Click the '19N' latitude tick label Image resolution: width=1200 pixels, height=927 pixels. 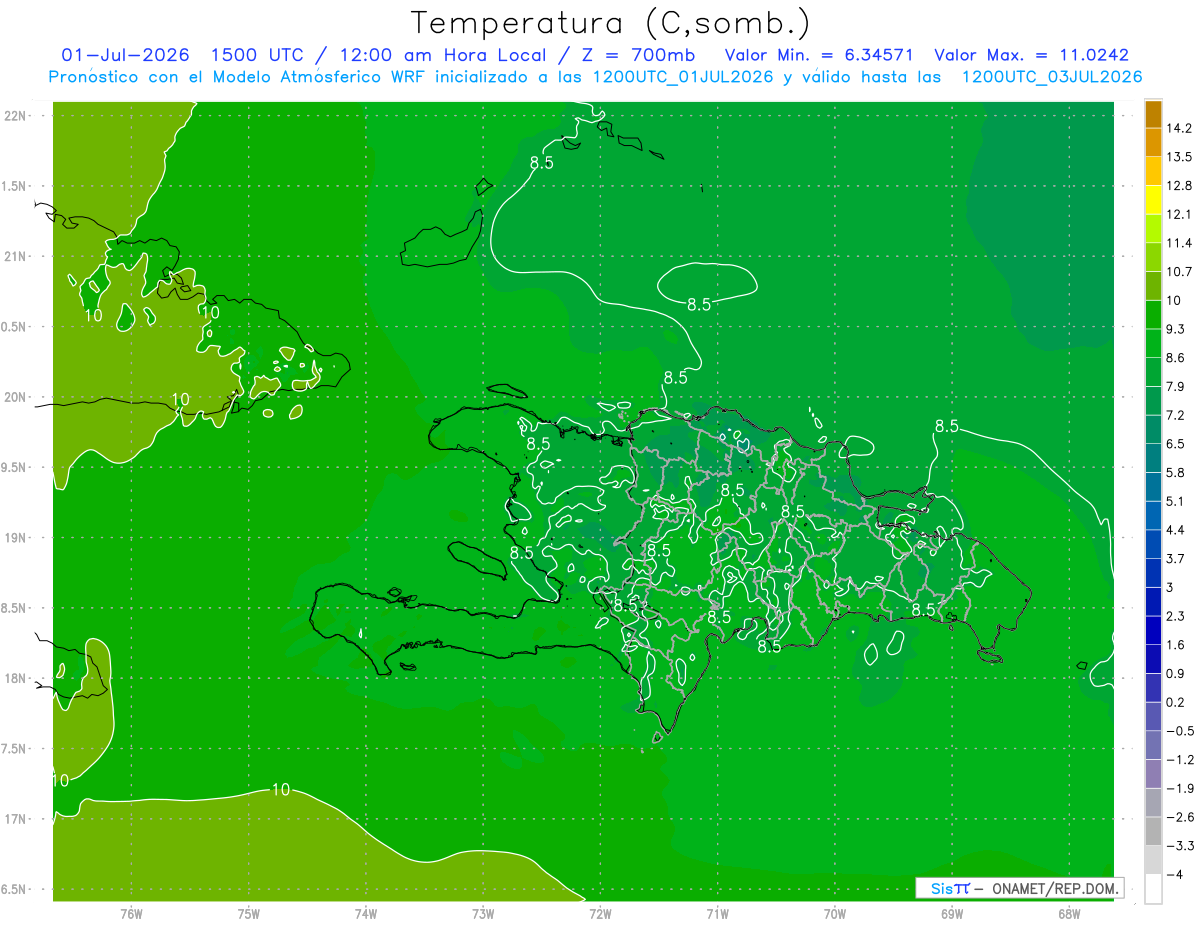pos(16,538)
